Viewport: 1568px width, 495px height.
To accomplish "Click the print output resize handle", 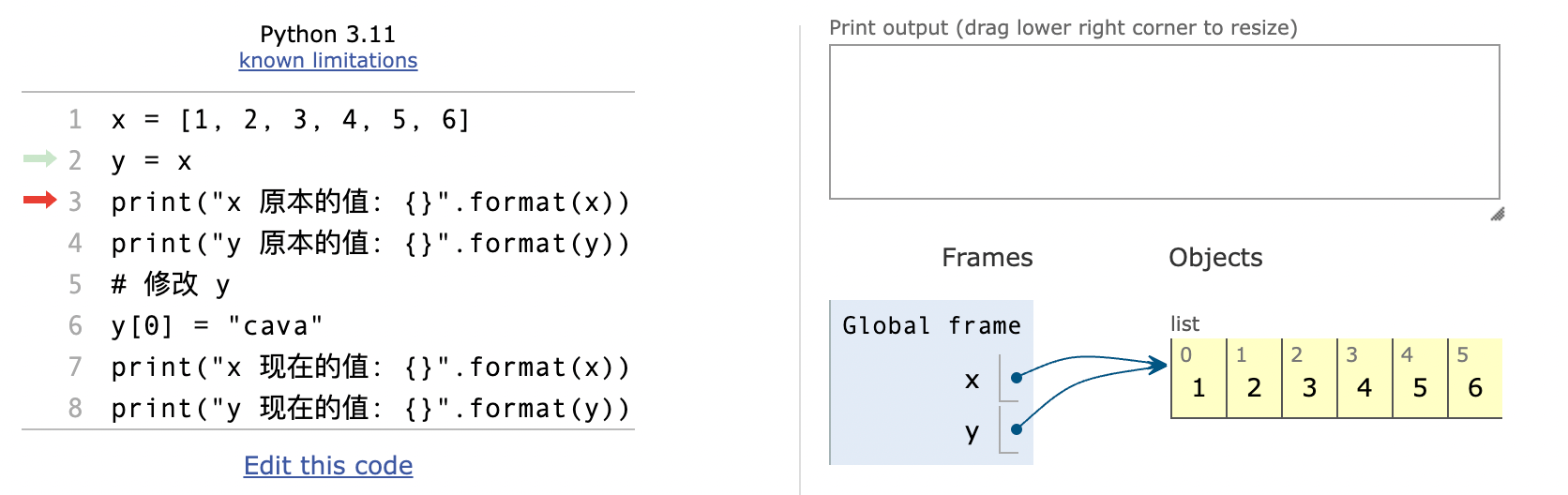I will 1498,214.
